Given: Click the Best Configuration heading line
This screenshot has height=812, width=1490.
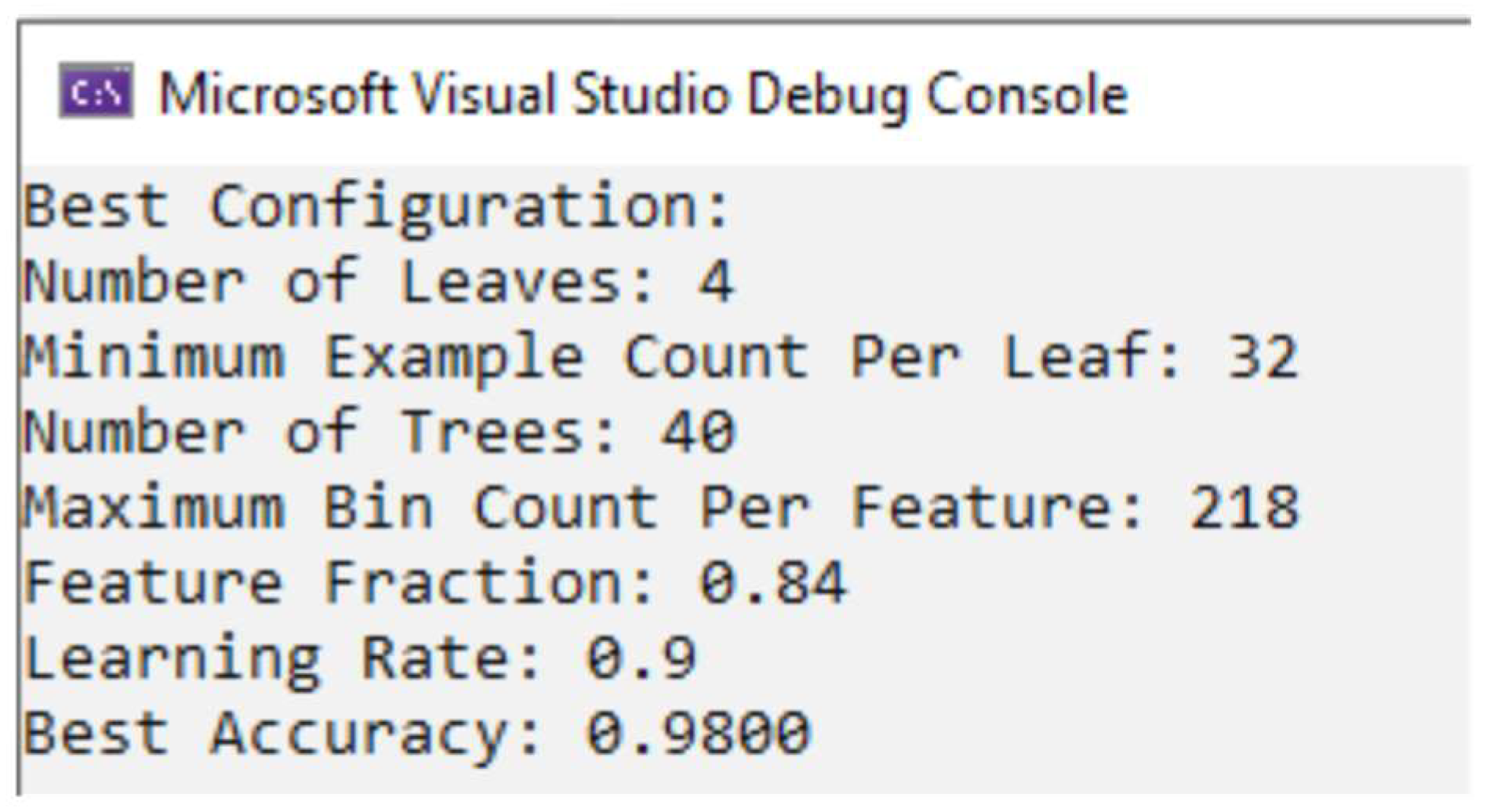Looking at the screenshot, I should point(376,207).
